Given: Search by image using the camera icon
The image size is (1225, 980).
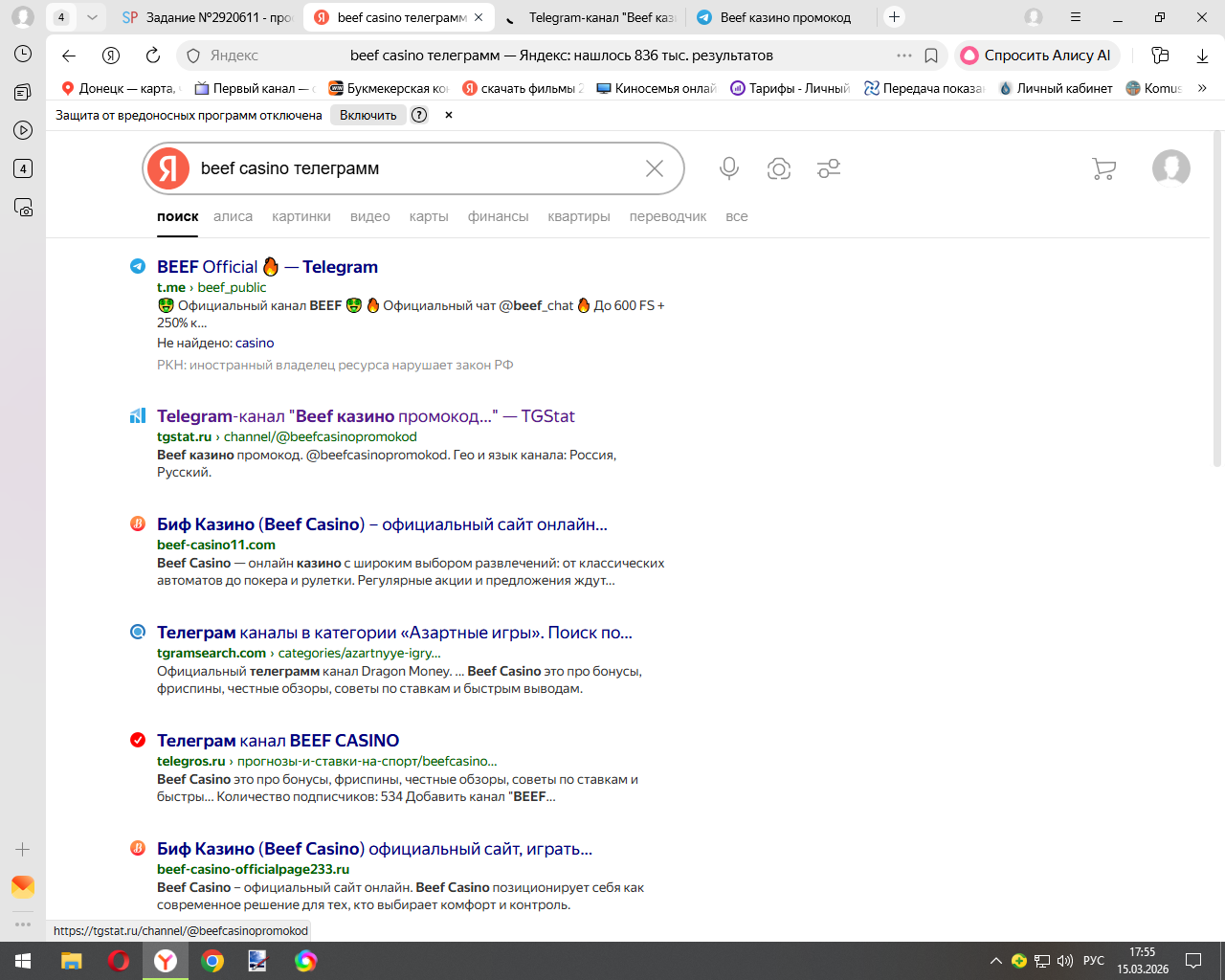Looking at the screenshot, I should tap(779, 168).
